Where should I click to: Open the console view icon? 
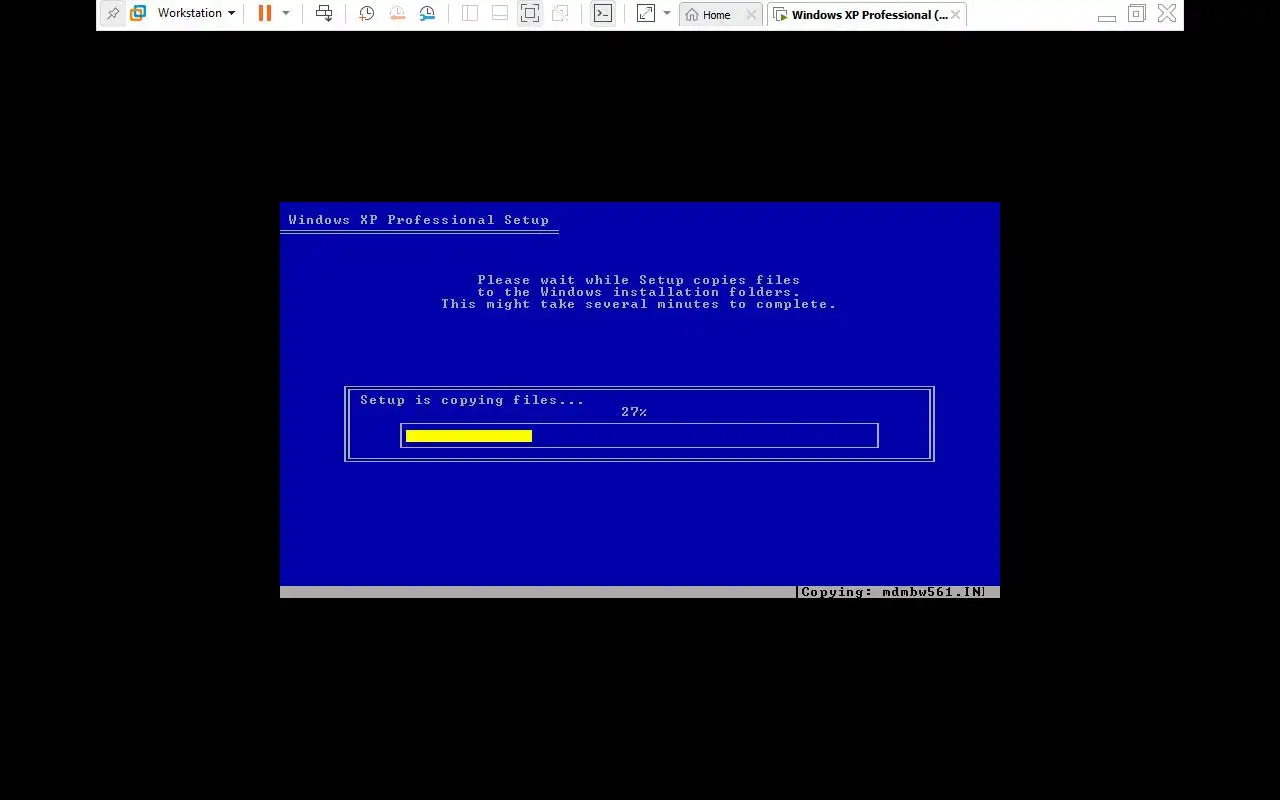coord(603,14)
